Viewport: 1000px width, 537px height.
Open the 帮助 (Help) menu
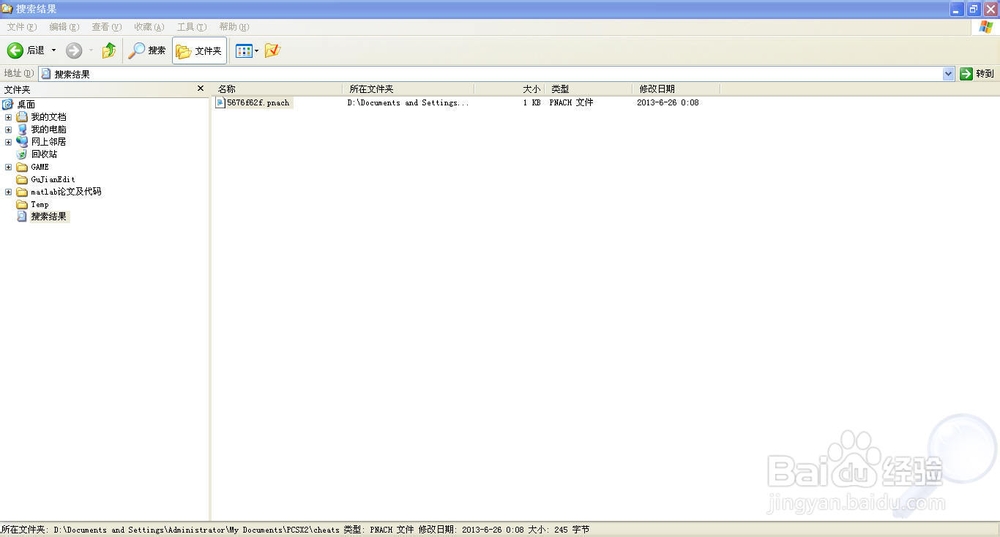pos(234,27)
